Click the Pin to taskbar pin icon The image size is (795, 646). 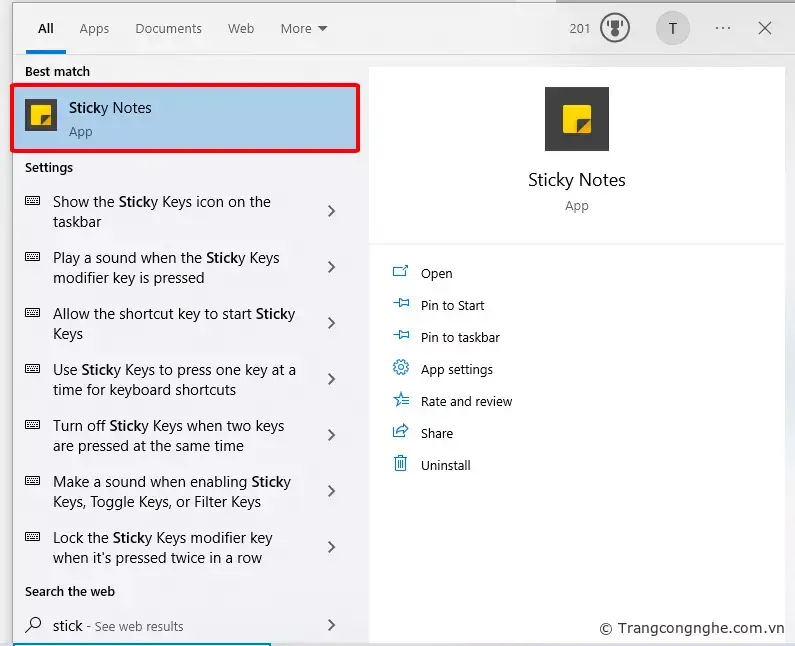(x=401, y=336)
